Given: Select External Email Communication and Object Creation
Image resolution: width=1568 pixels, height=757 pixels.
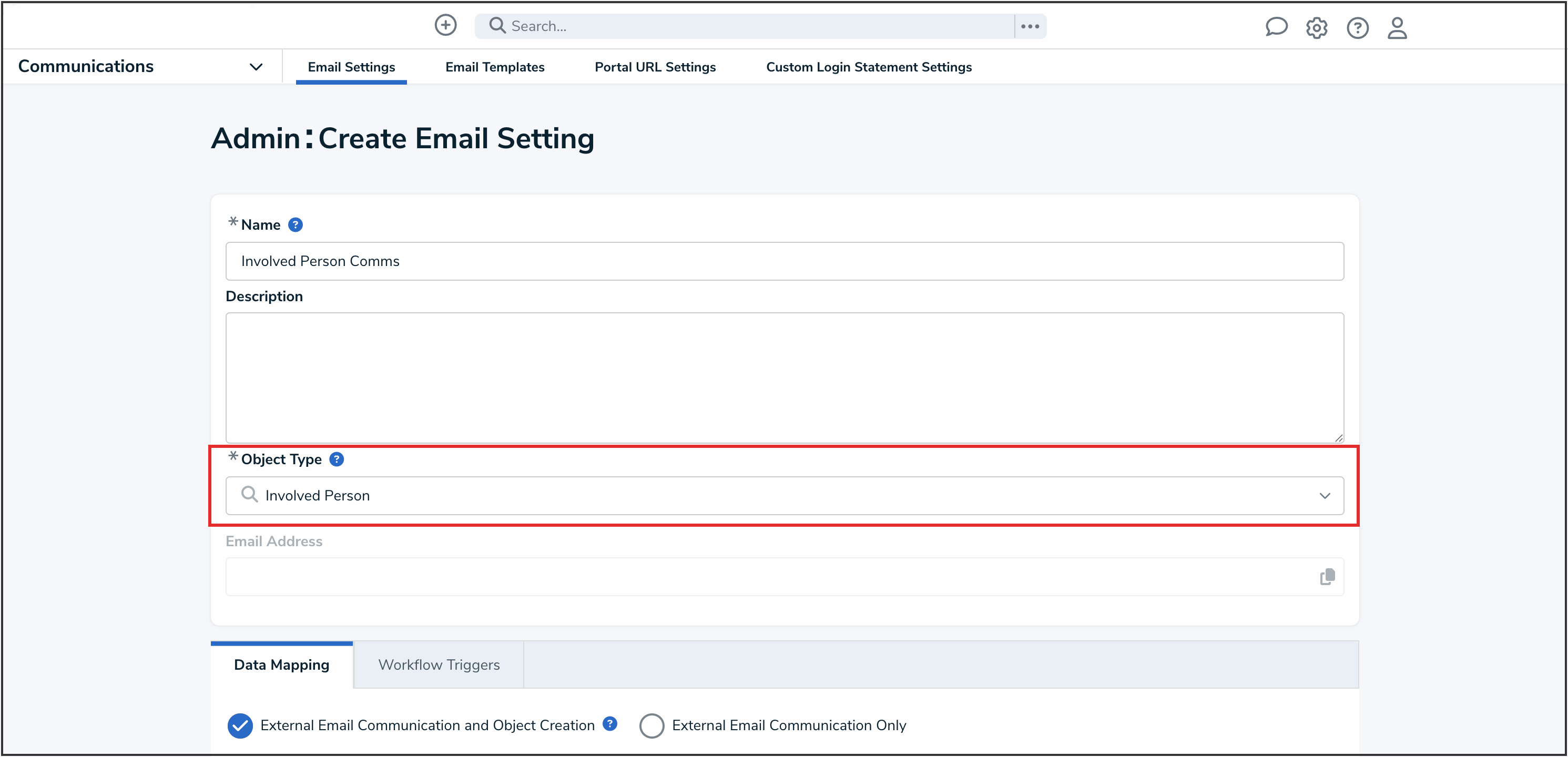Looking at the screenshot, I should pos(240,725).
